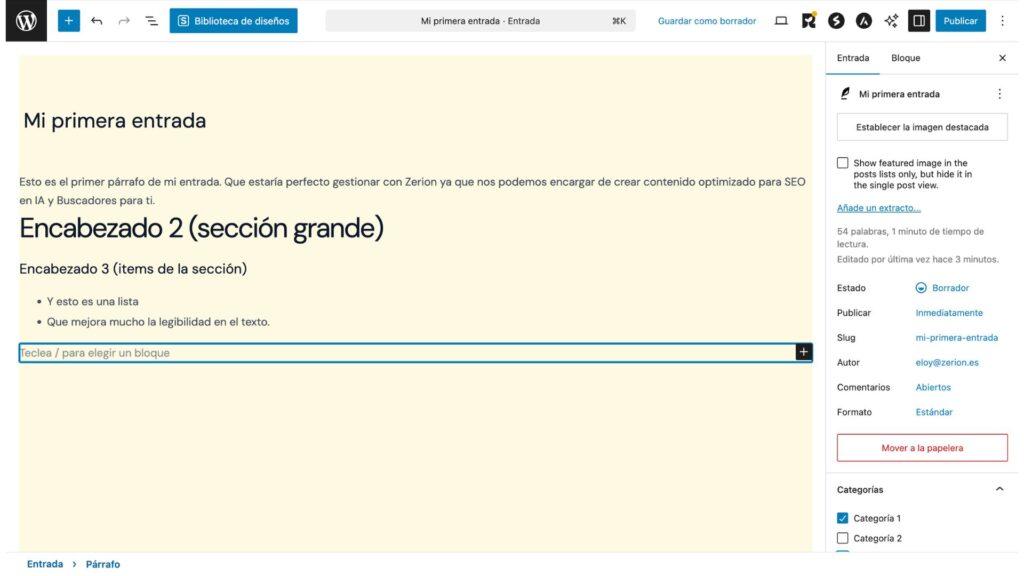Screen dimensions: 1024x576
Task: Open the Astra settings icon
Action: click(x=863, y=21)
